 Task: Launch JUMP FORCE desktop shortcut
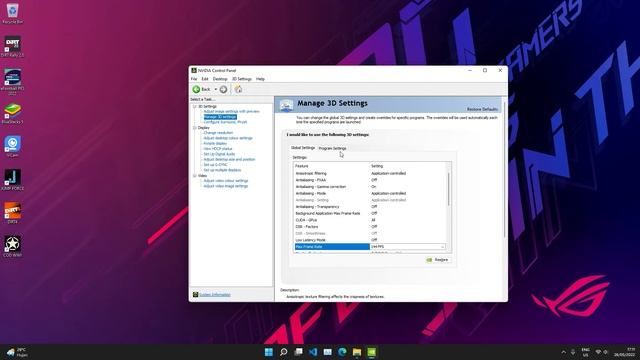point(12,180)
